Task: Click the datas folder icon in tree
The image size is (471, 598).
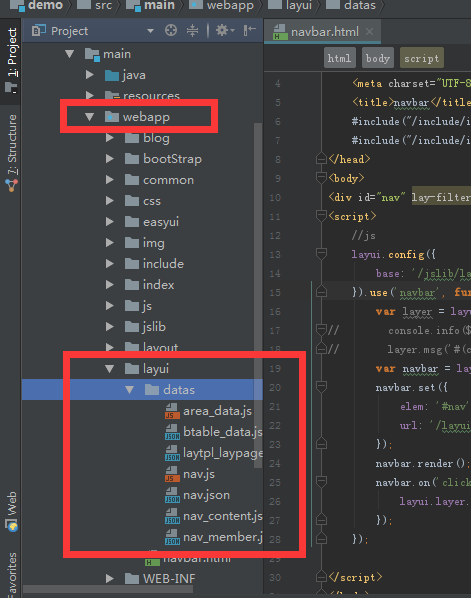Action: (152, 390)
